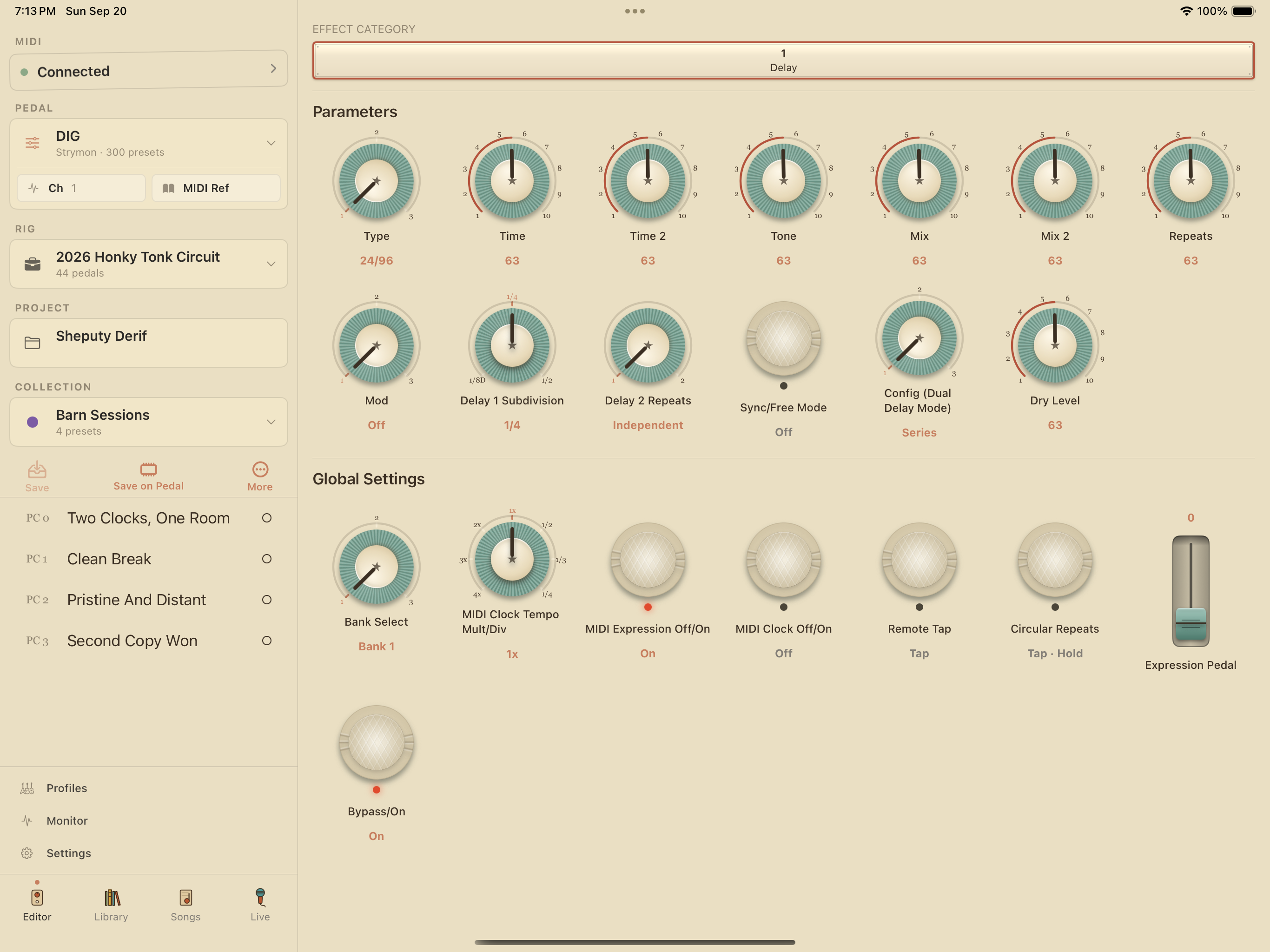Click the Ch 1 channel field
Image resolution: width=1270 pixels, height=952 pixels.
pyautogui.click(x=81, y=188)
